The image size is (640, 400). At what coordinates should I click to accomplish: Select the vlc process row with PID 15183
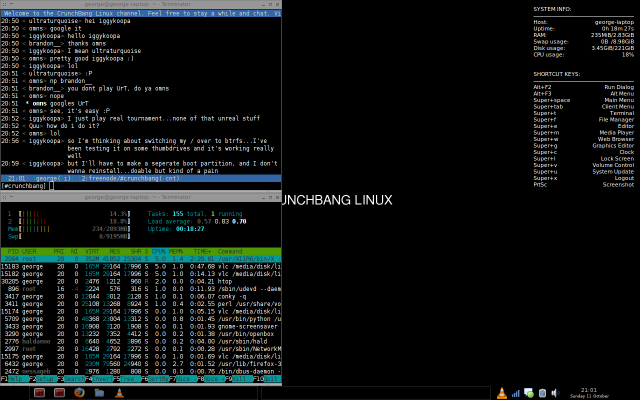(141, 267)
